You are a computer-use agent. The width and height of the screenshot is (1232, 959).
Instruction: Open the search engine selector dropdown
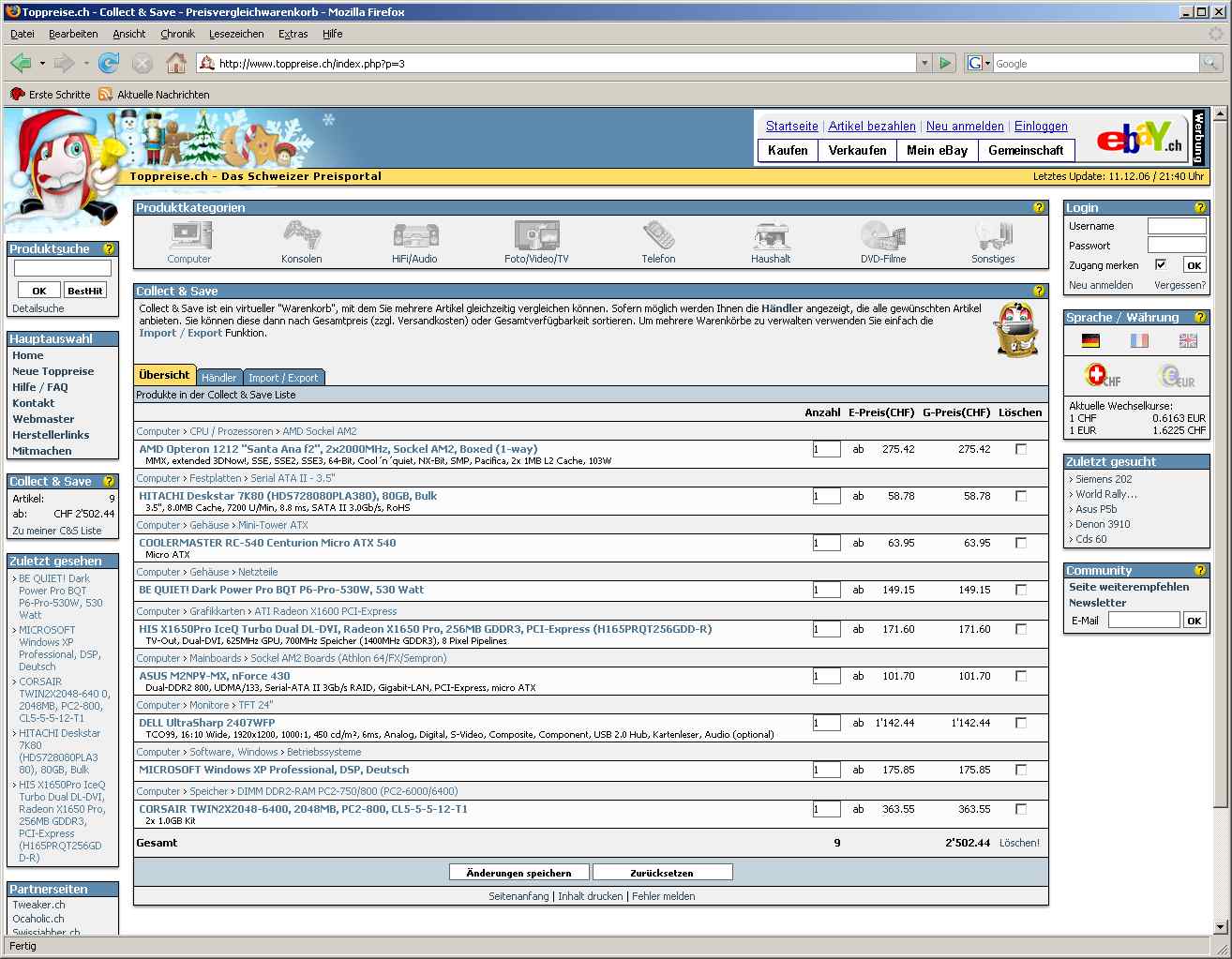(980, 63)
